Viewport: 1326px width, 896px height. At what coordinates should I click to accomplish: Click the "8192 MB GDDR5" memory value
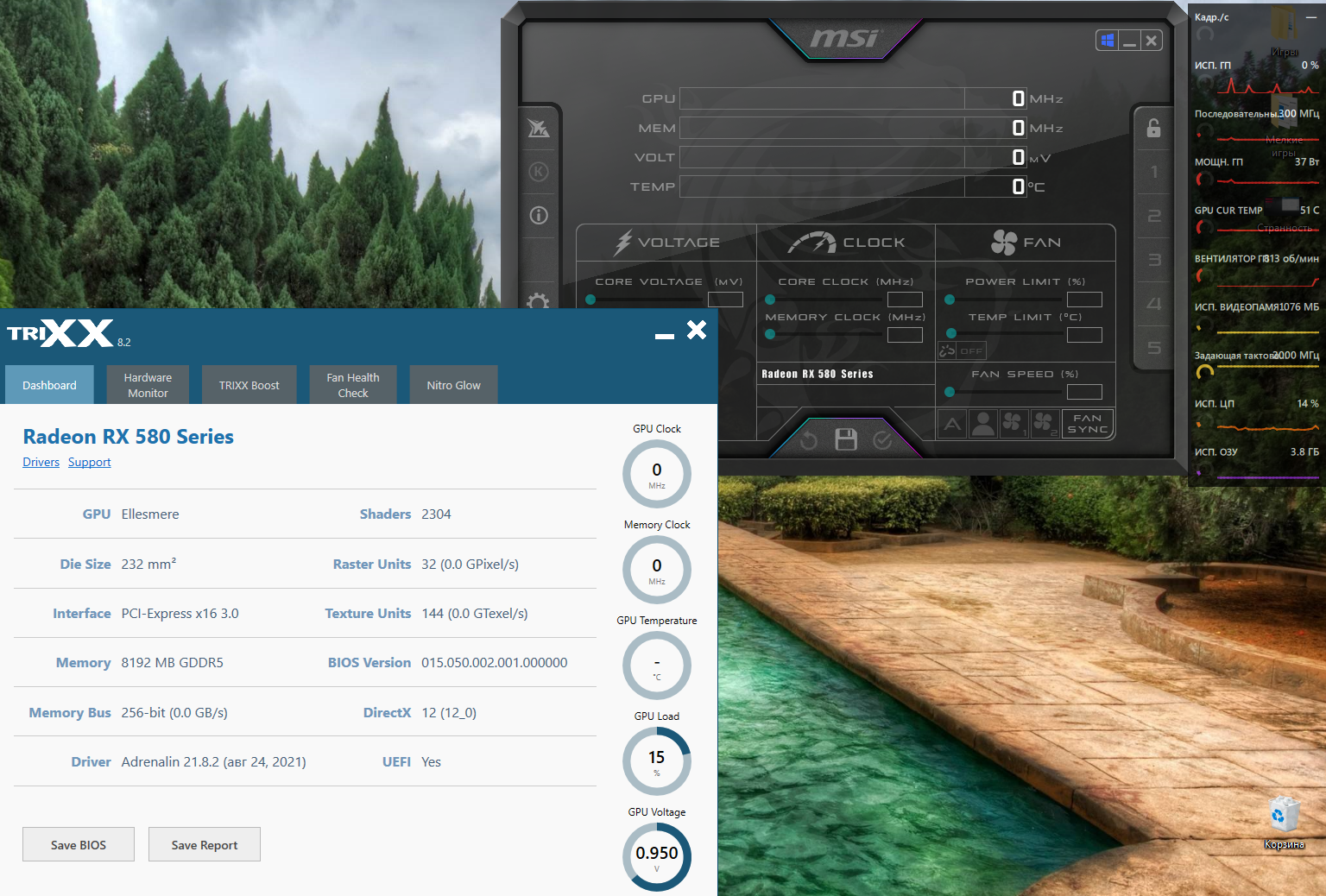[x=173, y=663]
